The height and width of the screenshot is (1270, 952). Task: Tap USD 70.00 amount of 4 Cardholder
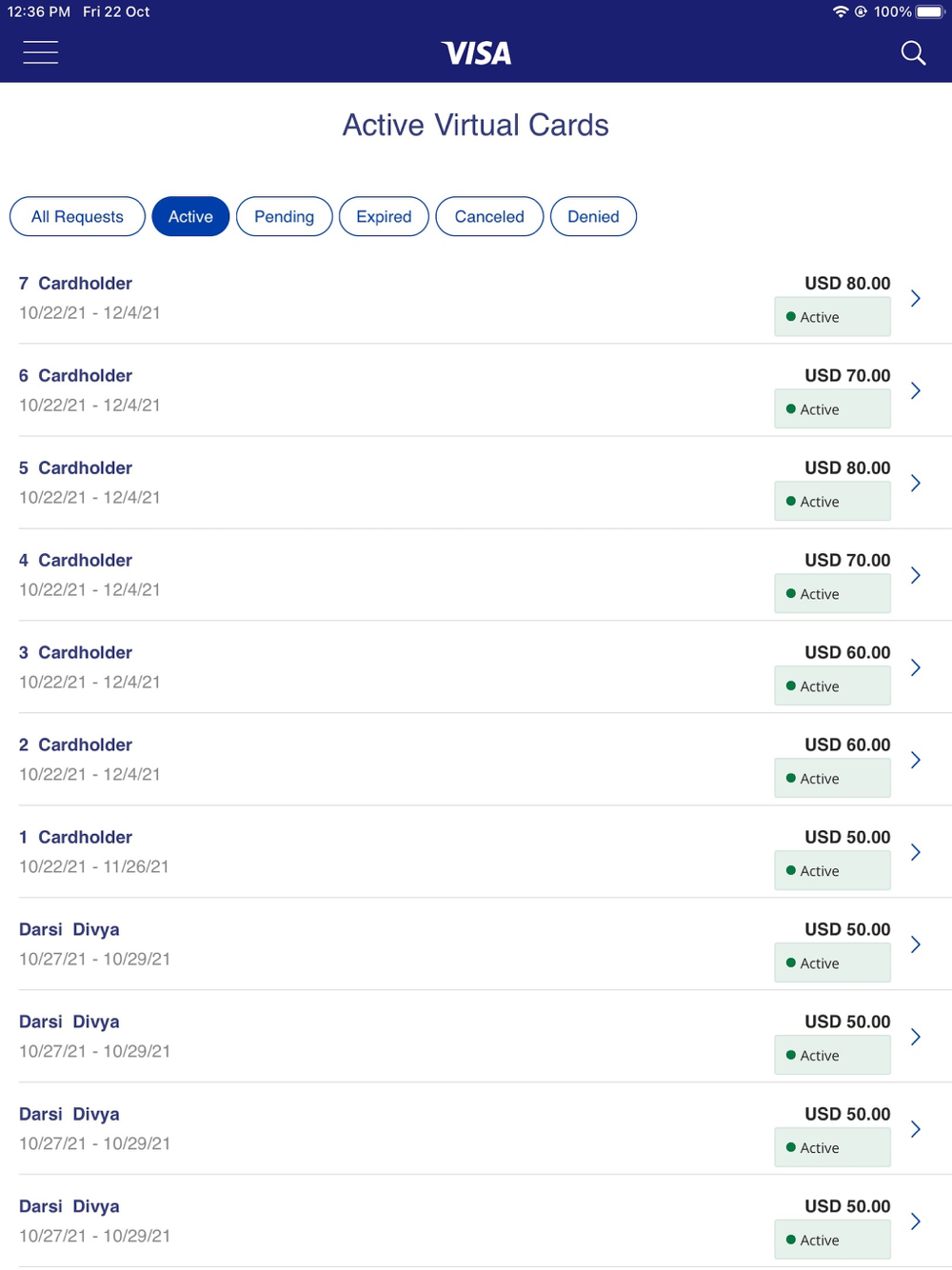point(847,560)
